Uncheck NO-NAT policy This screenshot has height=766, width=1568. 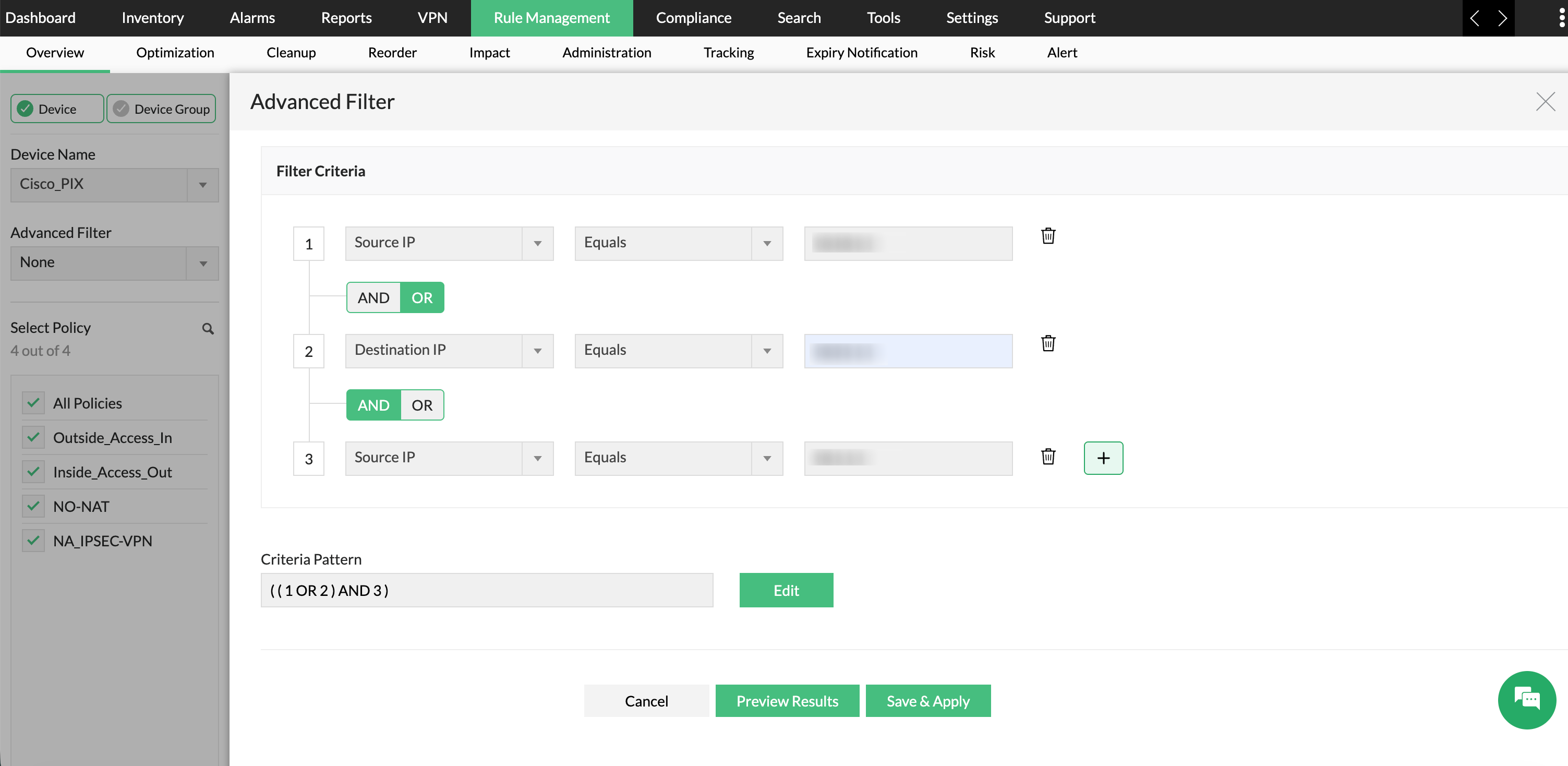click(x=33, y=506)
